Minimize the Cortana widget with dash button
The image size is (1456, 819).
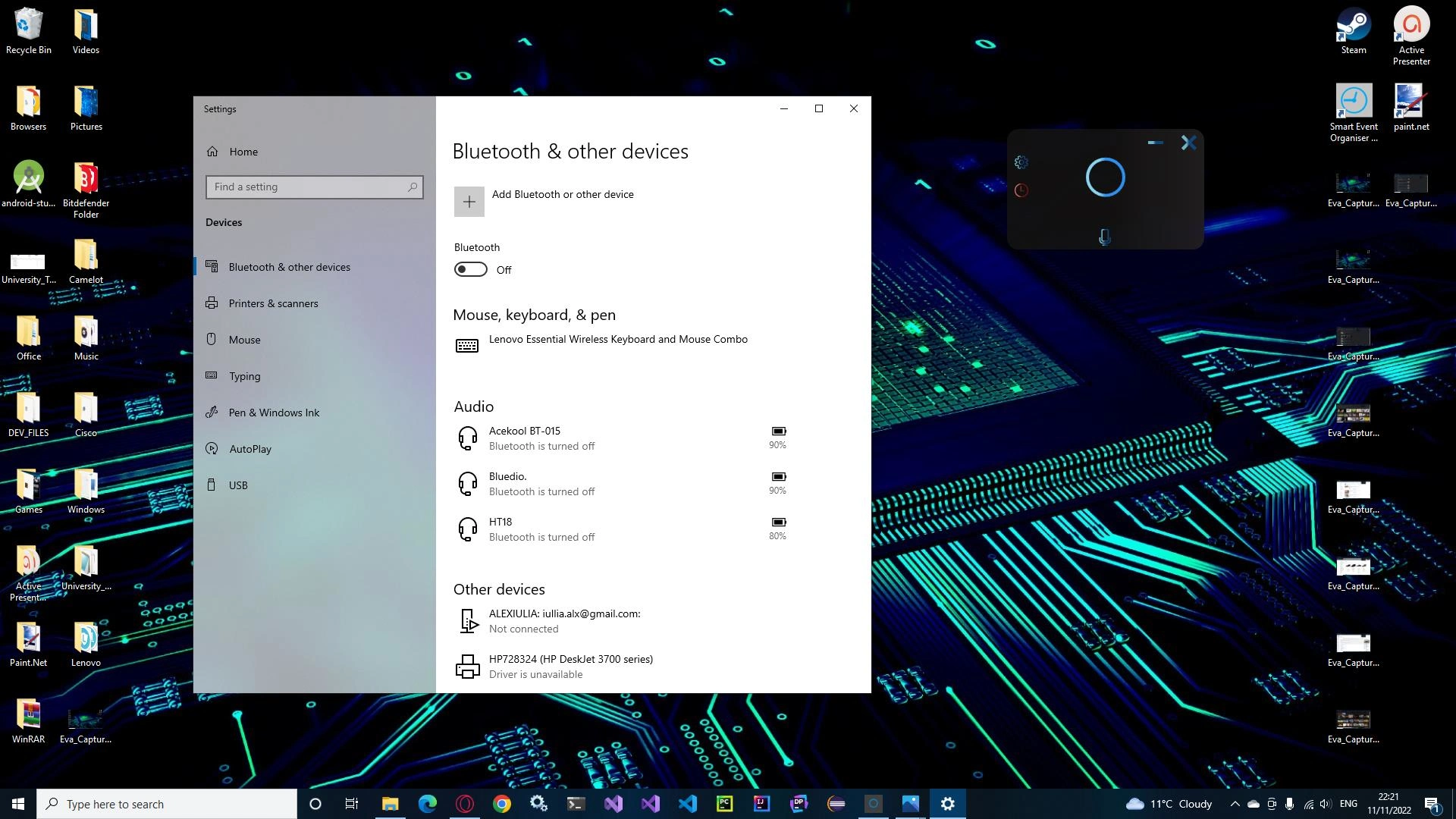point(1155,143)
